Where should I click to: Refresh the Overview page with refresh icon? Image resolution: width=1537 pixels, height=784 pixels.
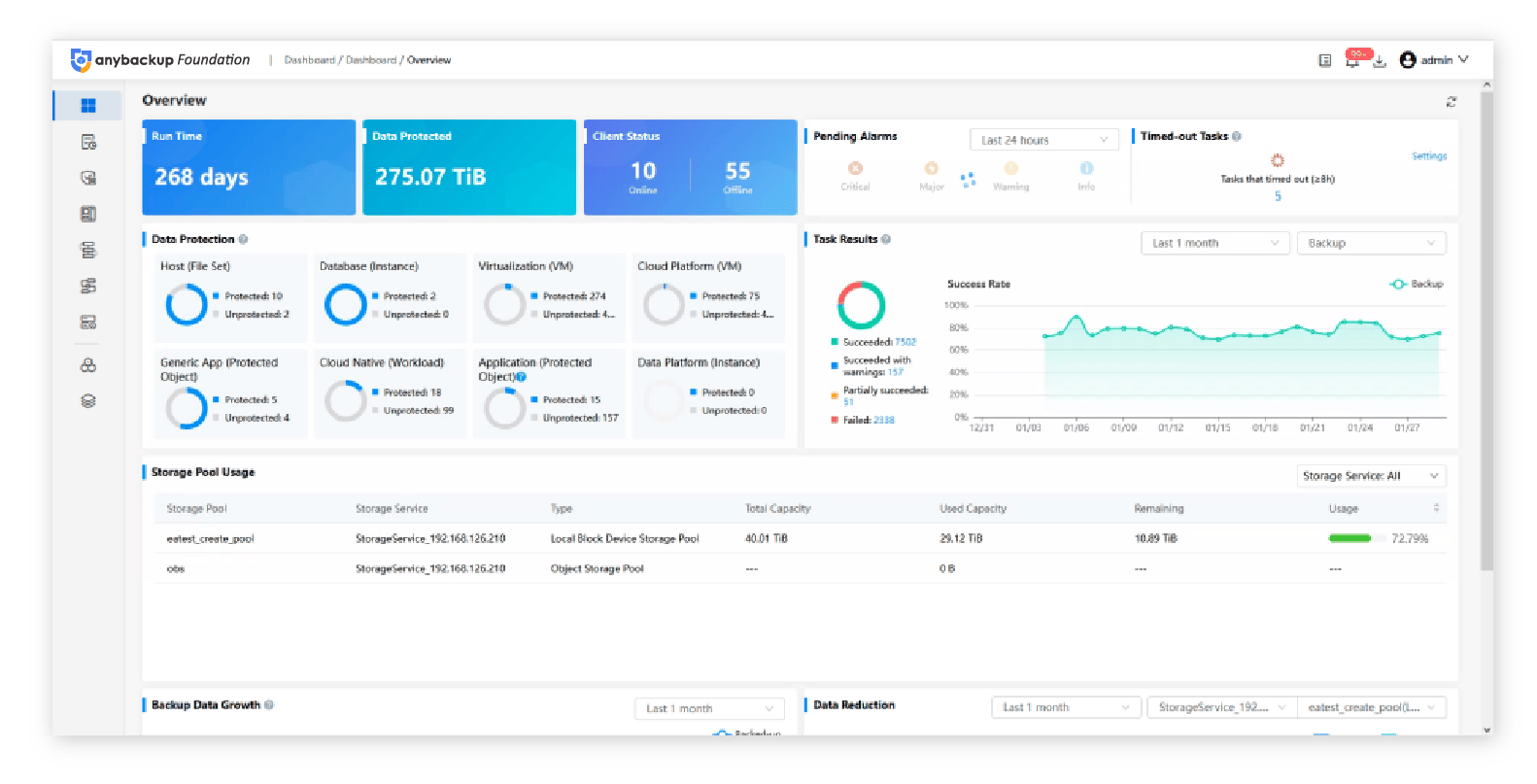[x=1452, y=101]
